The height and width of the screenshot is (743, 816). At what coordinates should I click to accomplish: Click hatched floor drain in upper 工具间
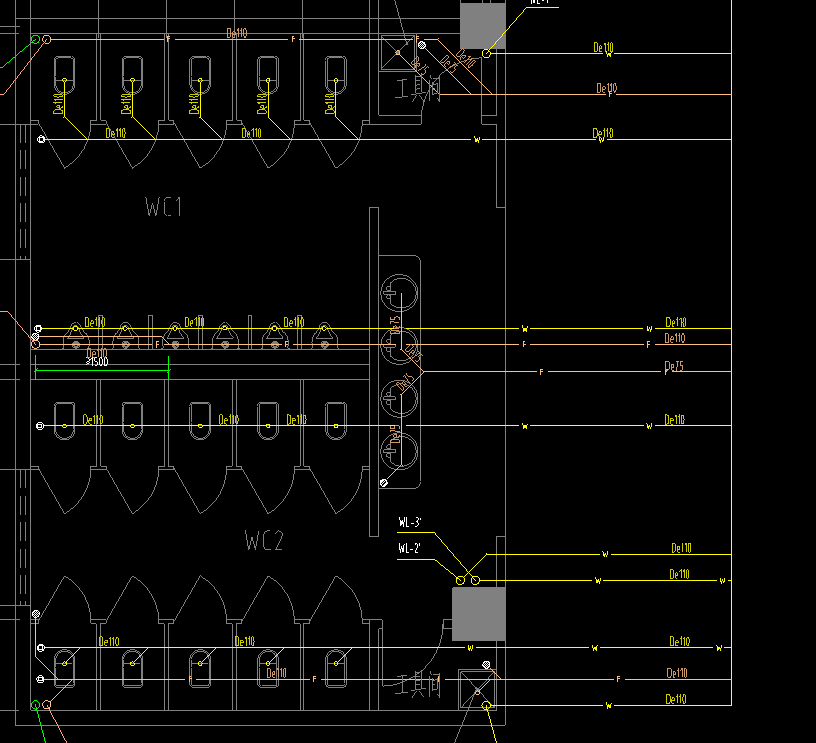[422, 45]
